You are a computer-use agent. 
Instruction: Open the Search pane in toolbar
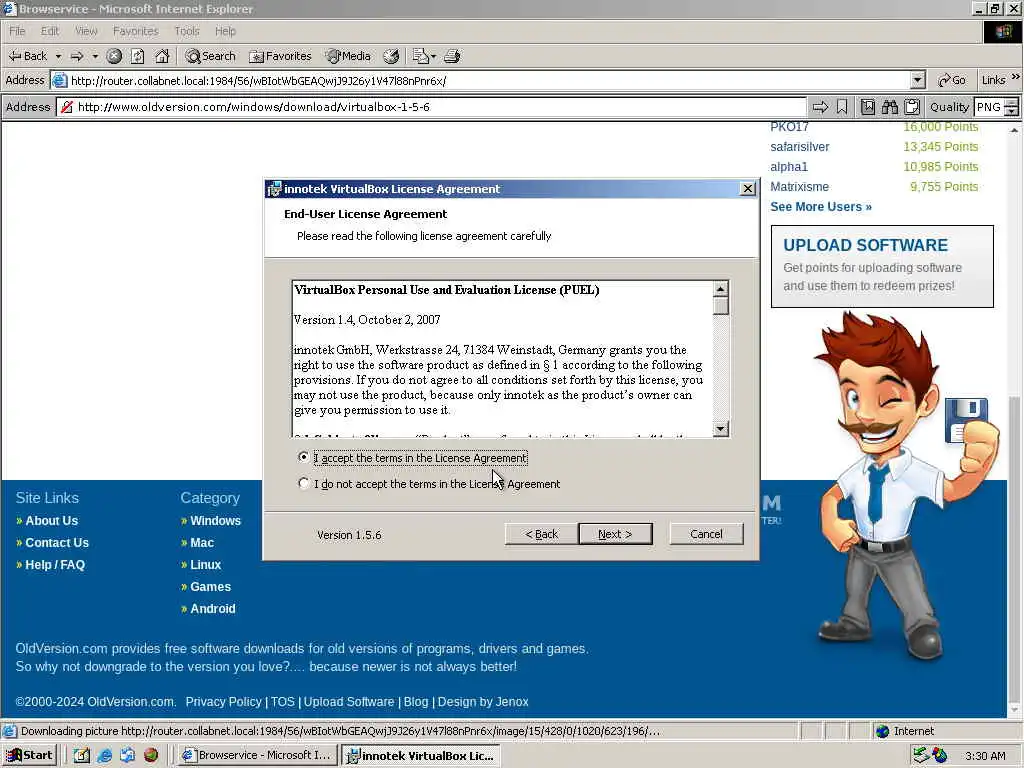210,56
